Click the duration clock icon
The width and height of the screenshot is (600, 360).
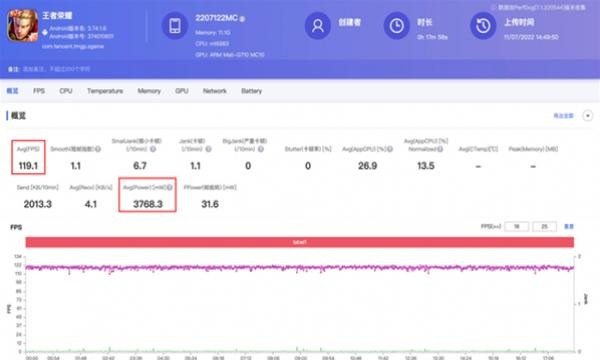(x=397, y=26)
